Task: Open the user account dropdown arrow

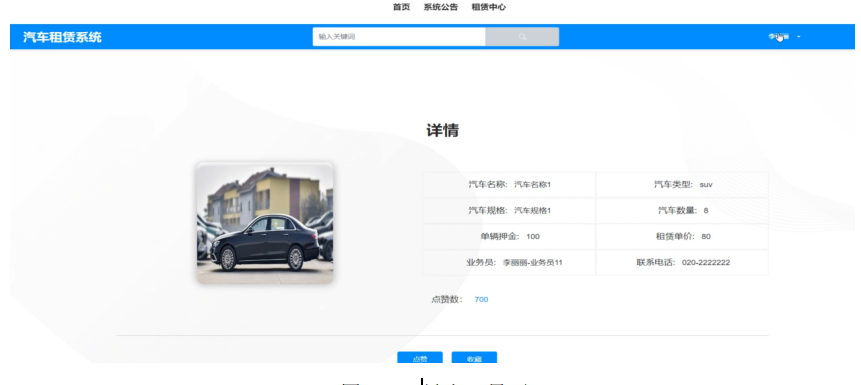Action: pos(798,37)
